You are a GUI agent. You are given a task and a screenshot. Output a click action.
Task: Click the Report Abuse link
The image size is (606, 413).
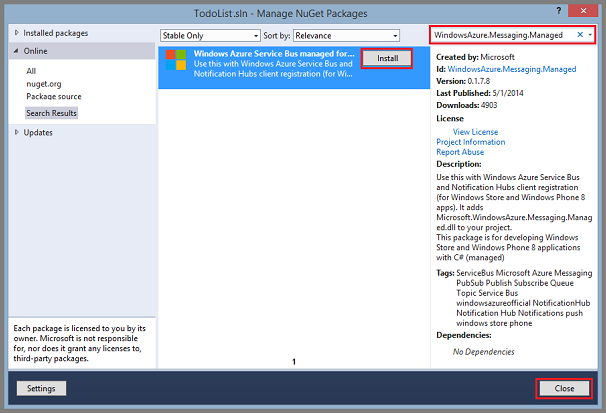click(460, 152)
